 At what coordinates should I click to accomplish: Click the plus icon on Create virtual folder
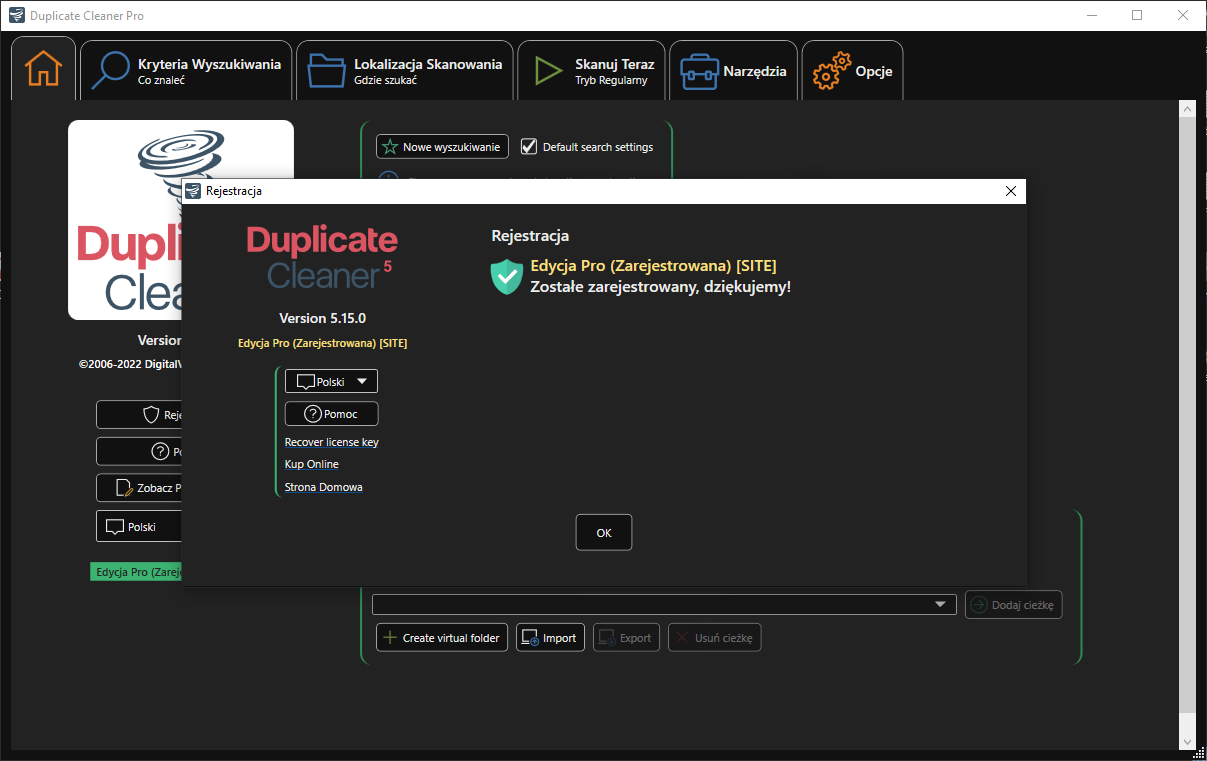[391, 638]
